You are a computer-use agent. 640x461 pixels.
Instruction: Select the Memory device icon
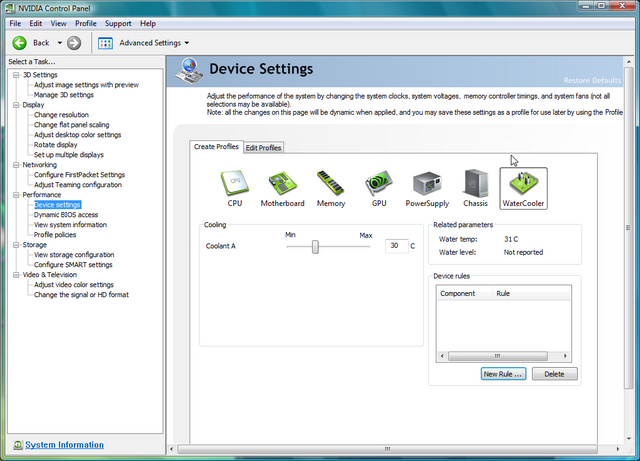331,189
